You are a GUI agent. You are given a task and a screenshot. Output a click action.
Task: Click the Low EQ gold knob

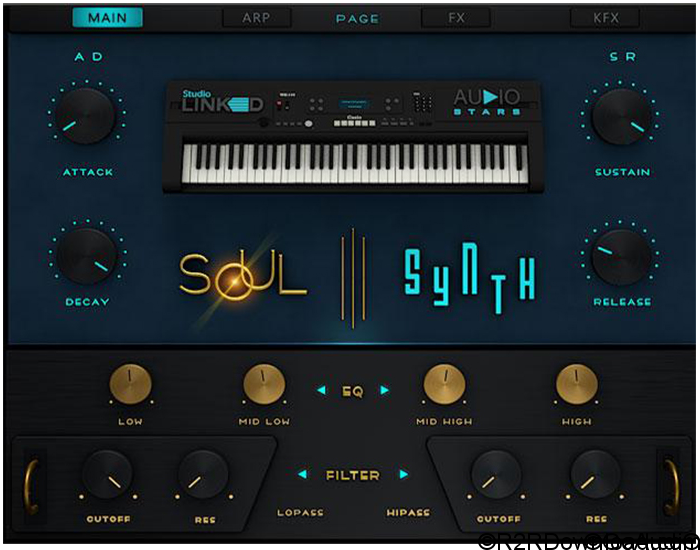[130, 384]
